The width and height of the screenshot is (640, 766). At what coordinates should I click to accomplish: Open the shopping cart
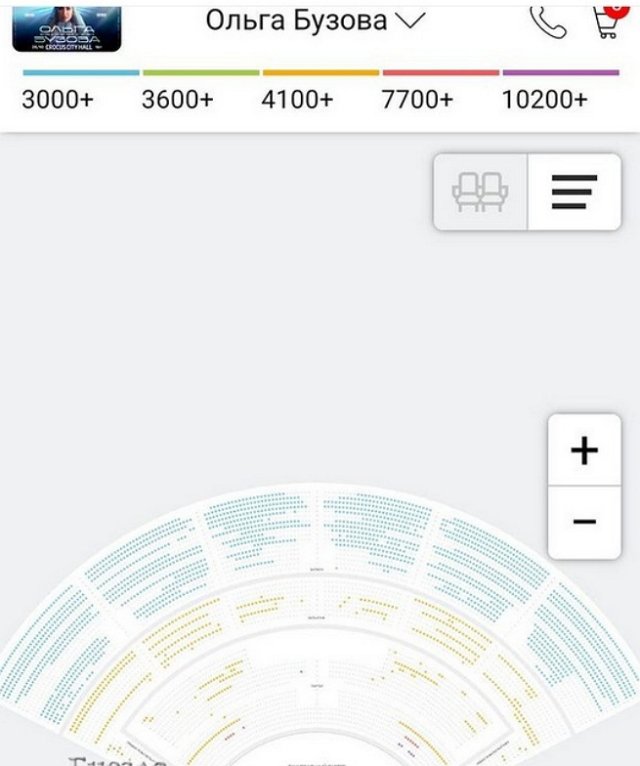tap(606, 24)
